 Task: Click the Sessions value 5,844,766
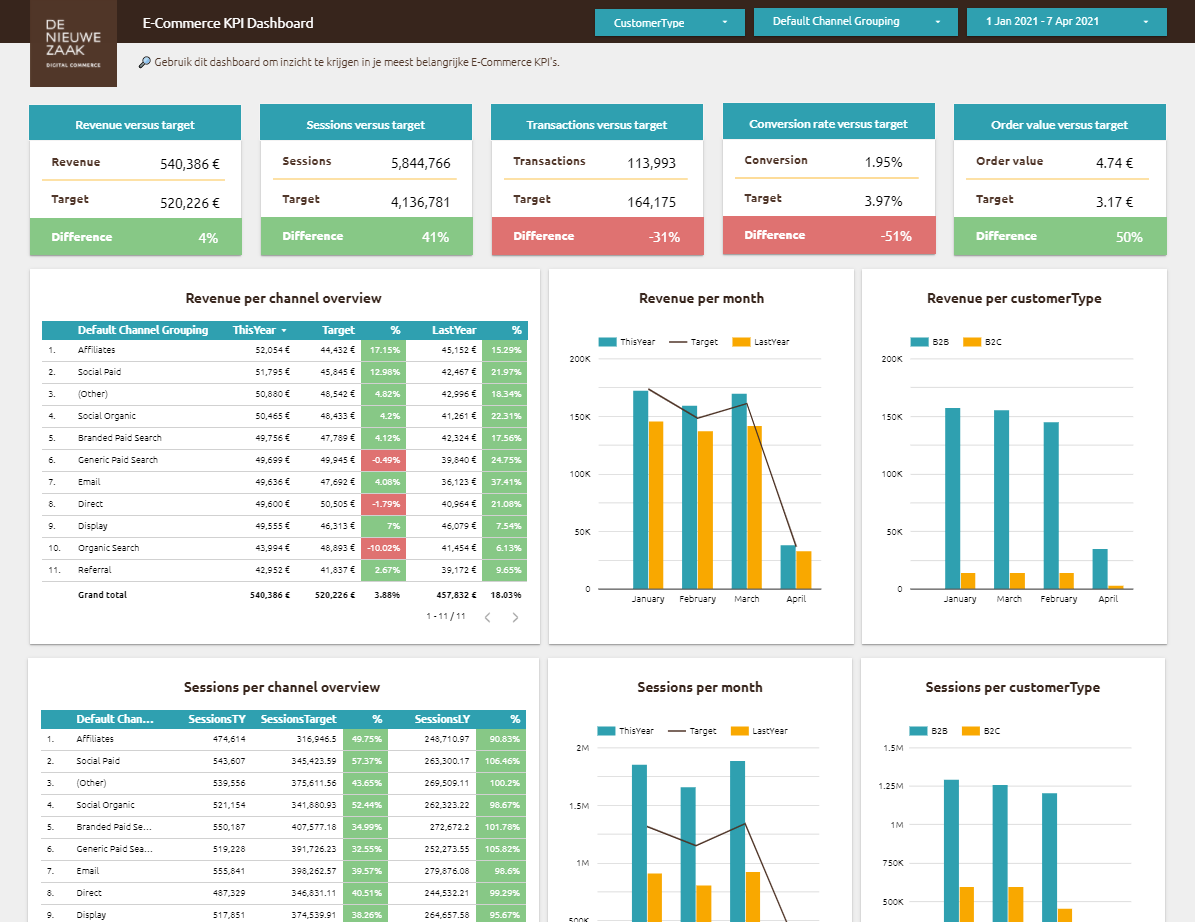421,163
